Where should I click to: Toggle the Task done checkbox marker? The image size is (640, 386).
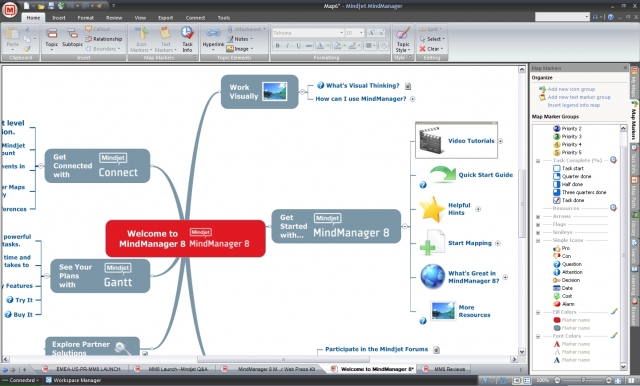pyautogui.click(x=557, y=200)
